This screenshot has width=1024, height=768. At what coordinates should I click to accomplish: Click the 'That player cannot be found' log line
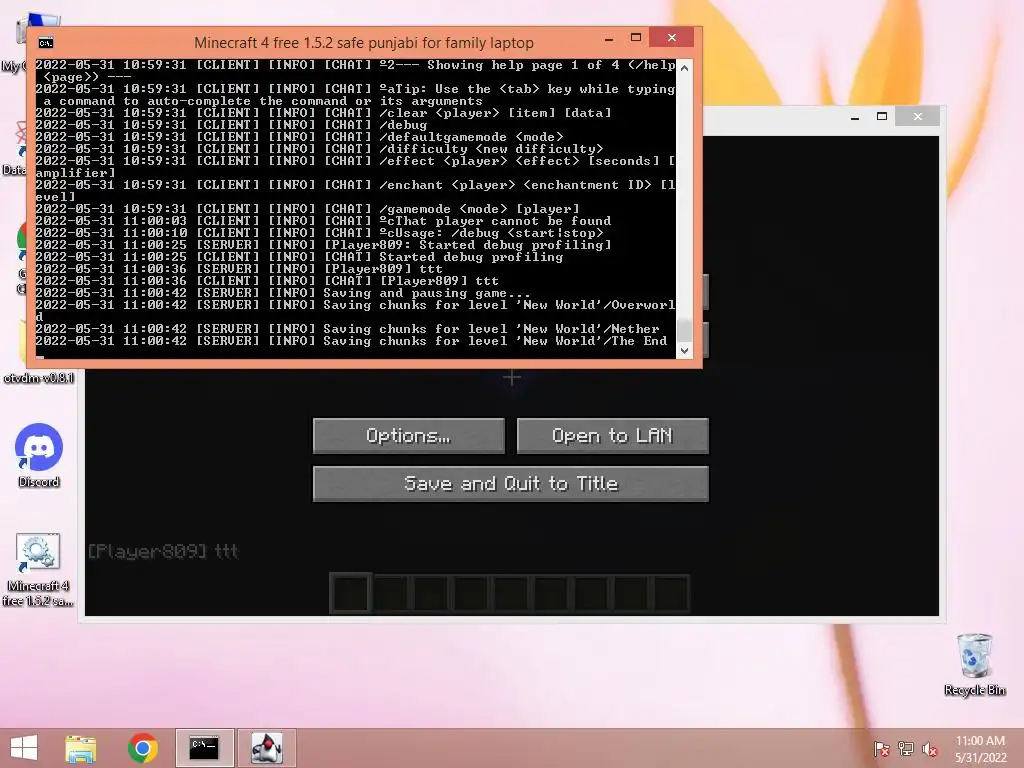(x=323, y=221)
